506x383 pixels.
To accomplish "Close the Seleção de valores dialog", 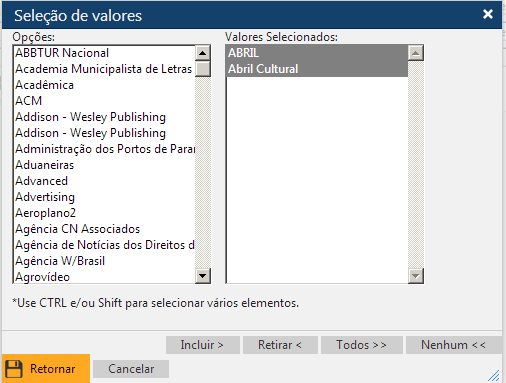I will (488, 14).
